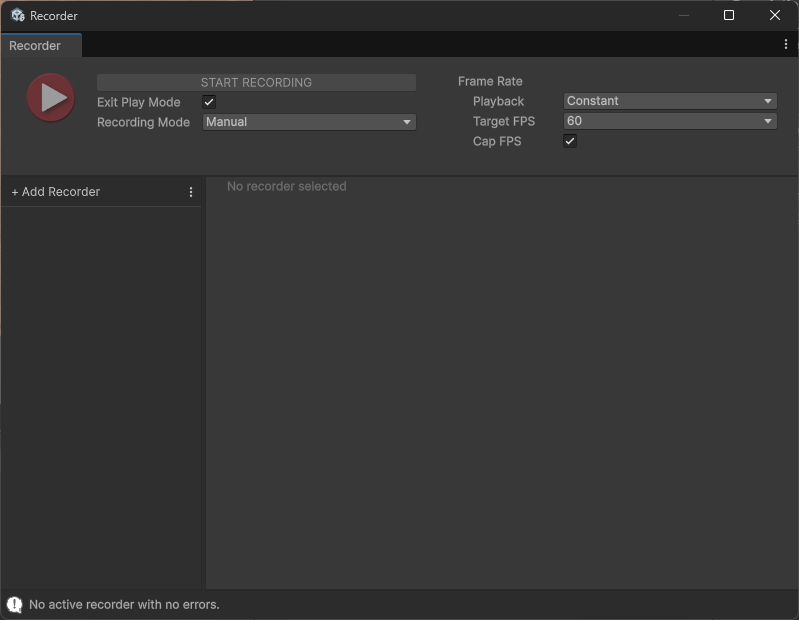Open the Recorder window kebab options menu

pos(785,45)
